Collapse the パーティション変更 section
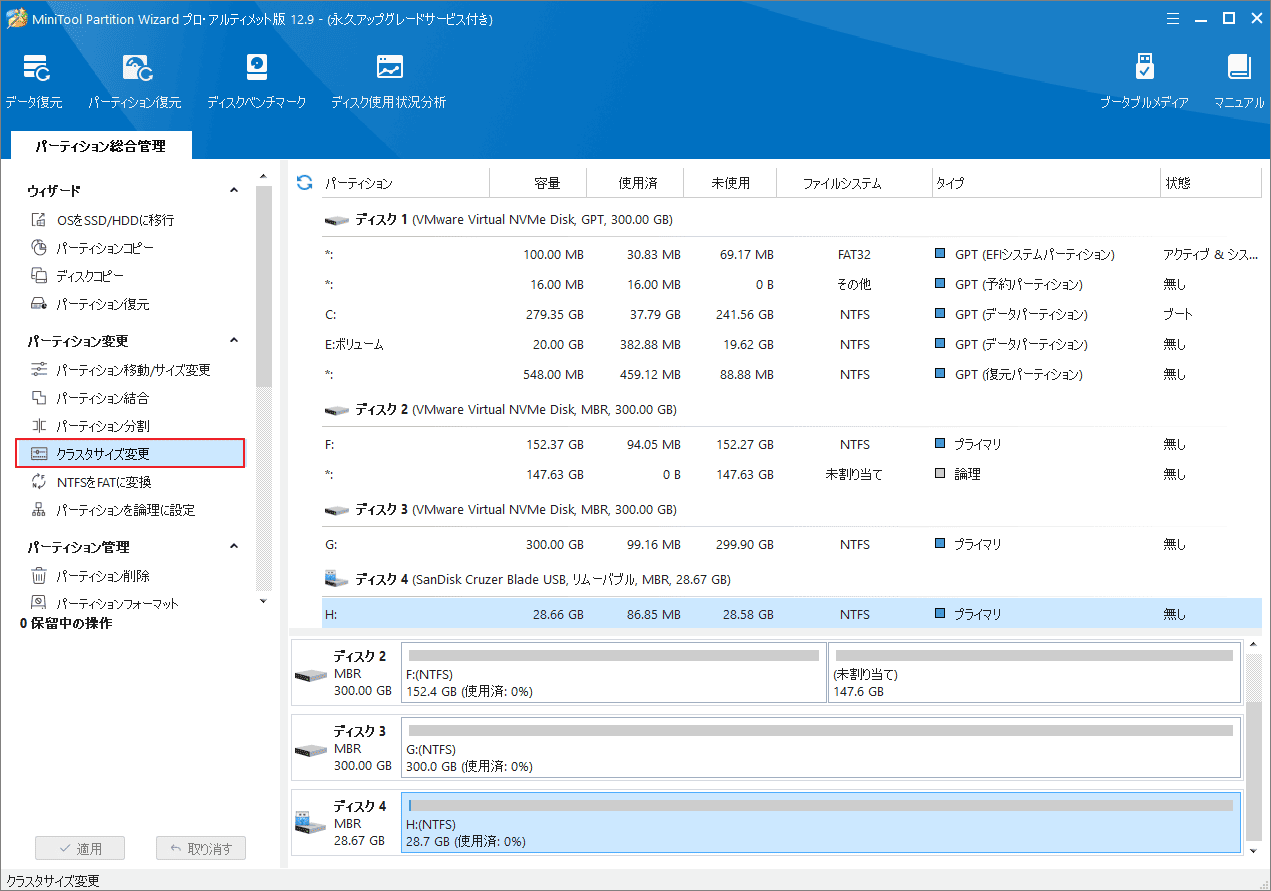 coord(234,340)
